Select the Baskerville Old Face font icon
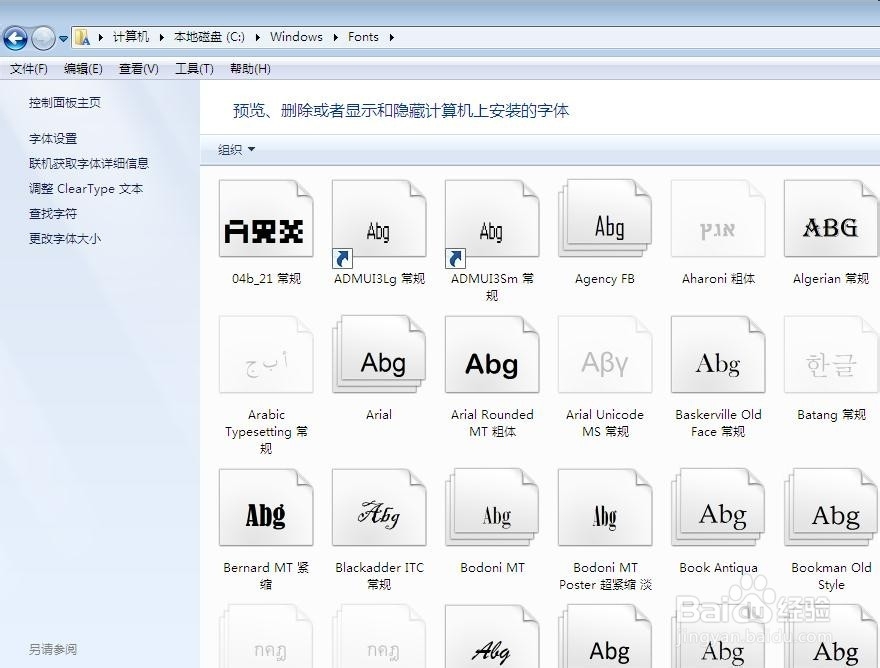880x668 pixels. click(718, 355)
